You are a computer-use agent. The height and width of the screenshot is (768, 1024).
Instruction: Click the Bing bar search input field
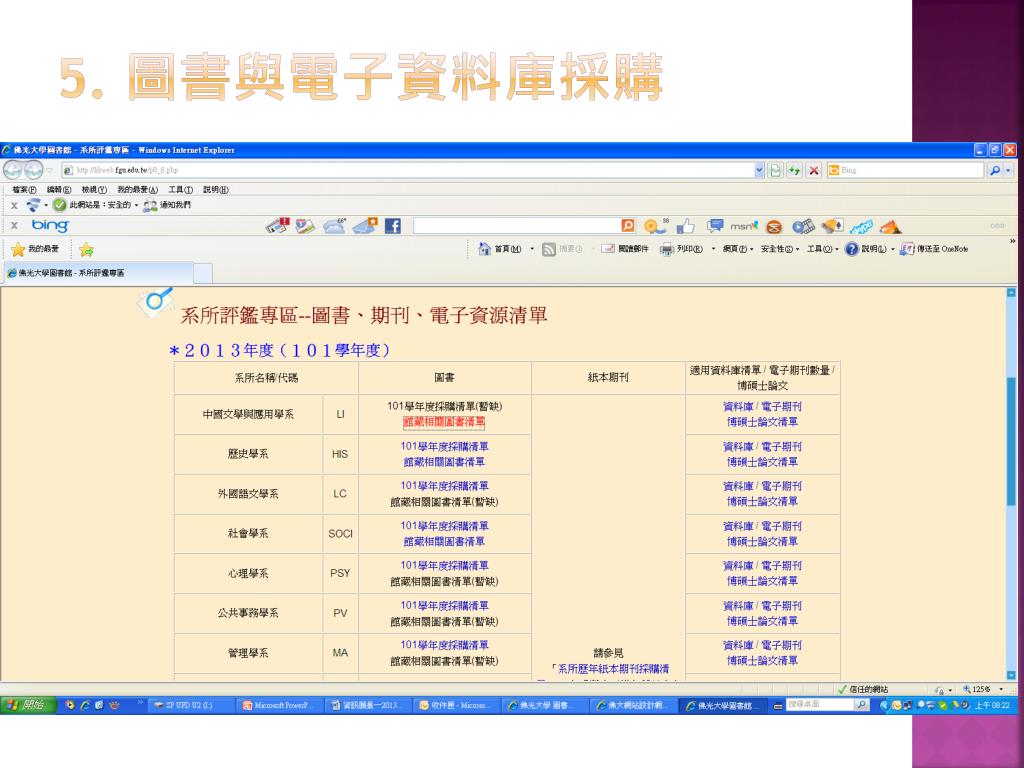[516, 225]
